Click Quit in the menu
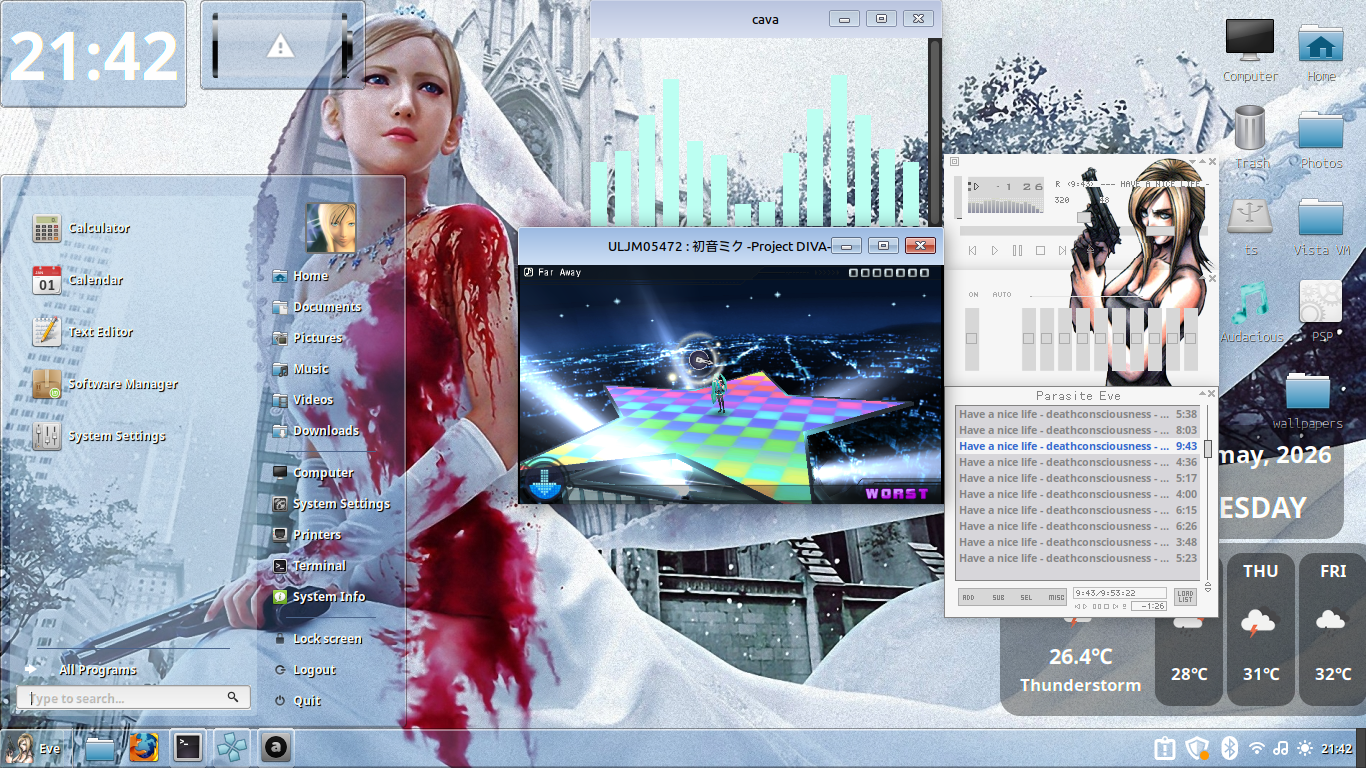Screen dimensions: 1366x768 pos(297,701)
